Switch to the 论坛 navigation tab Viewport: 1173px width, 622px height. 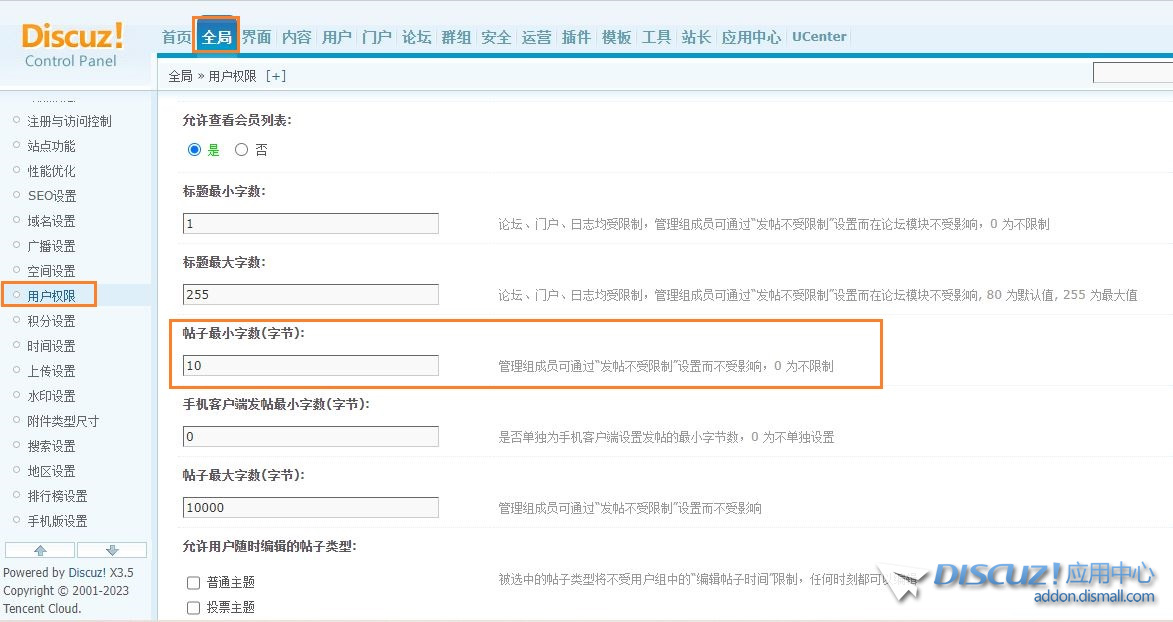pyautogui.click(x=416, y=37)
